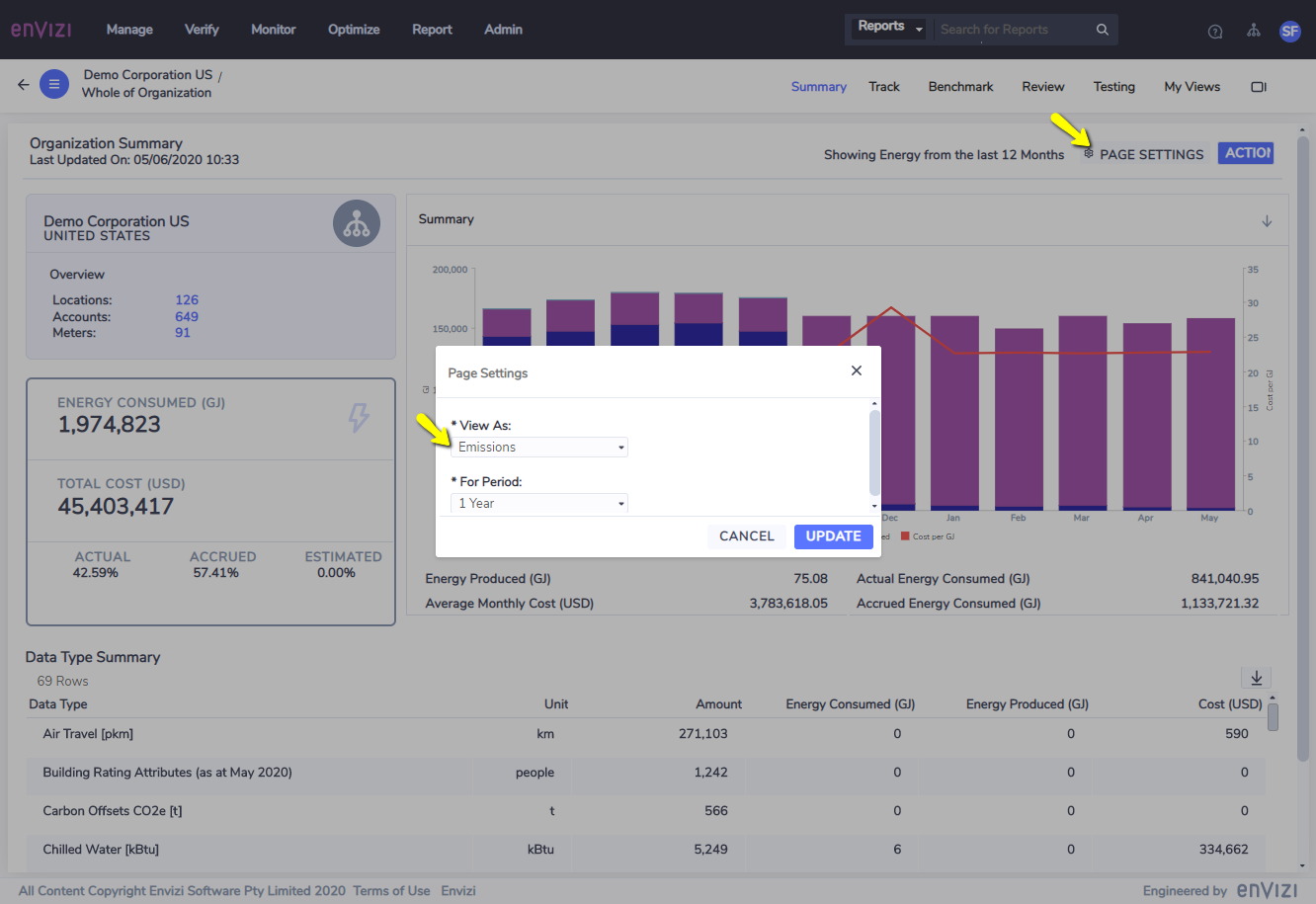Switch to the Review tab
The height and width of the screenshot is (904, 1316).
[x=1043, y=87]
